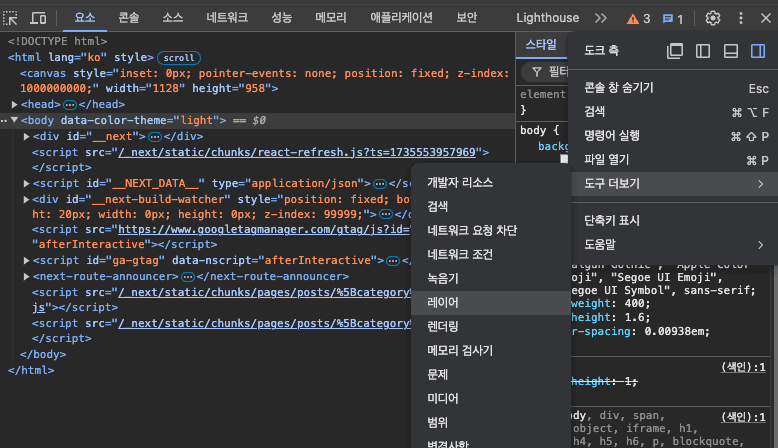
Task: Choose 미디어 from the submenu
Action: [491, 398]
